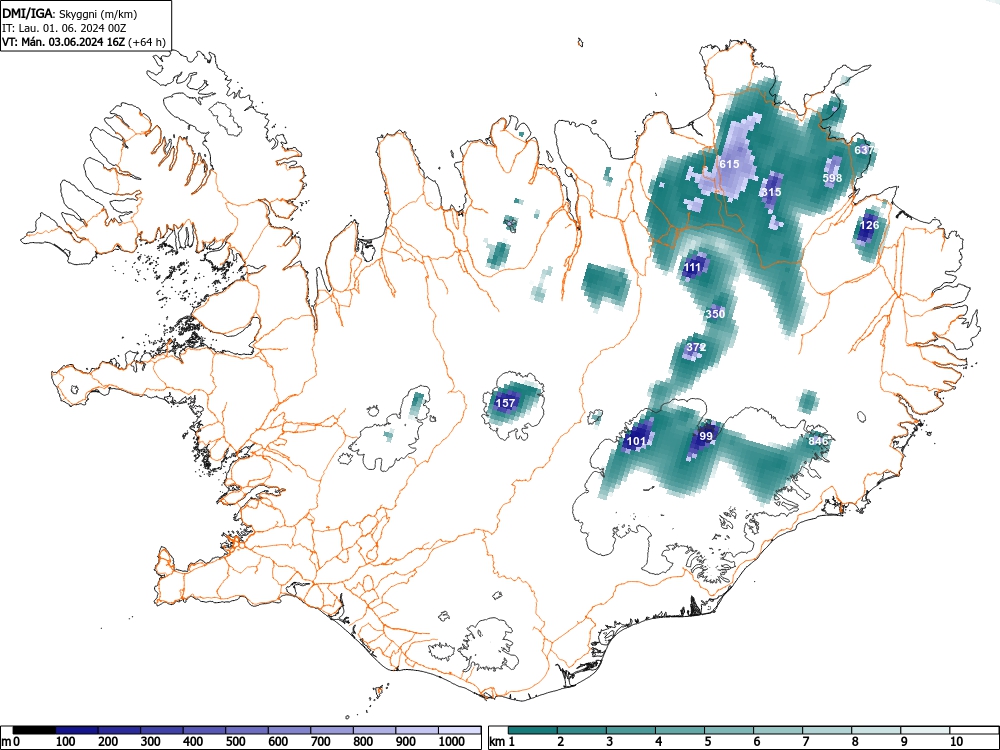Pick the 1–2 km teal legend swatch
Screen dimensions: 1000x750
coord(533,730)
